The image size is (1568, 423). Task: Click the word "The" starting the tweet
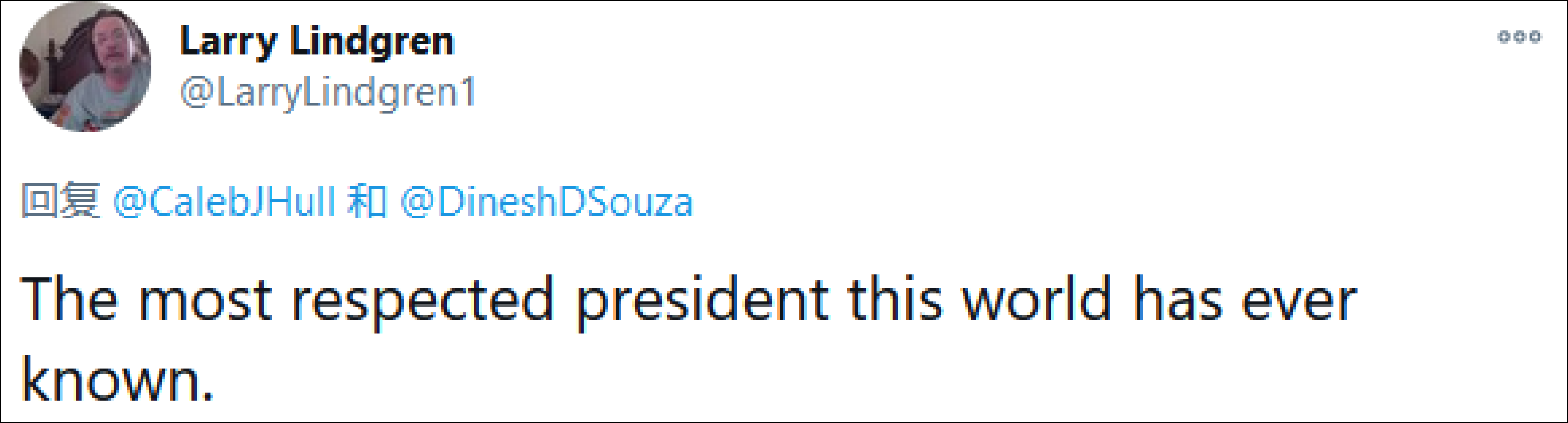click(69, 299)
